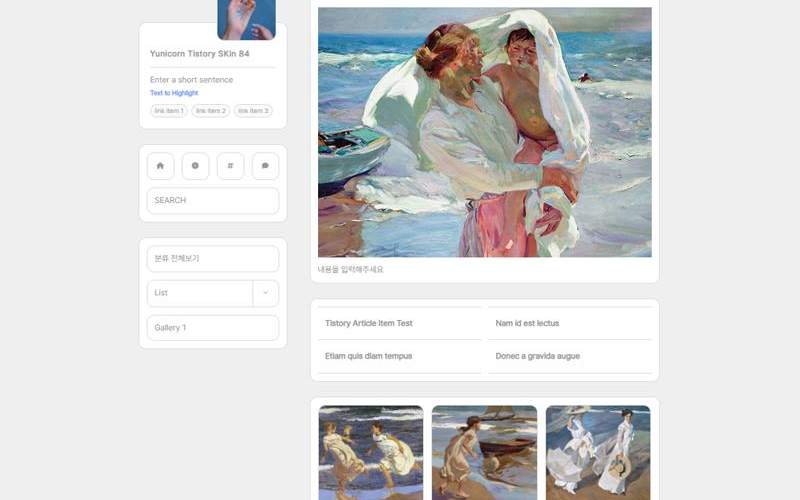This screenshot has height=500, width=800.
Task: Click the link item 1 pill
Action: click(x=168, y=111)
